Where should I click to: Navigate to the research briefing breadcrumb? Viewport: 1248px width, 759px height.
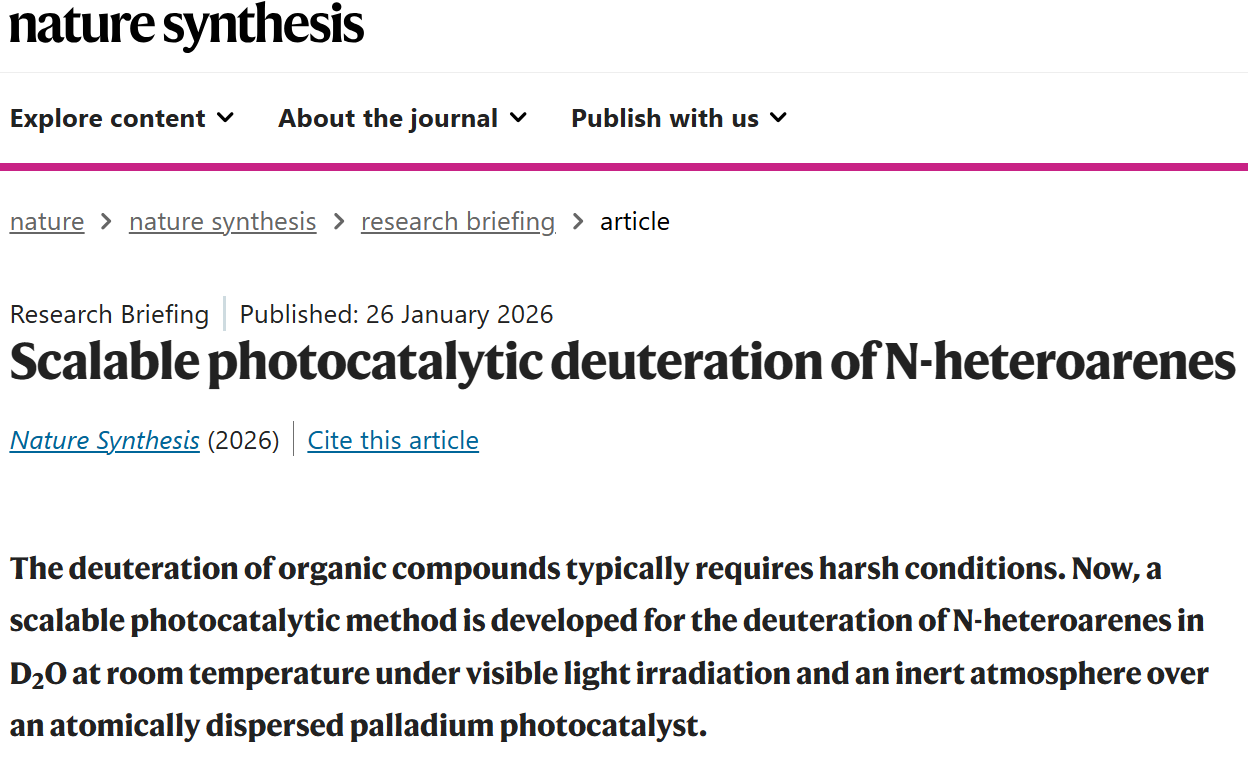coord(458,221)
